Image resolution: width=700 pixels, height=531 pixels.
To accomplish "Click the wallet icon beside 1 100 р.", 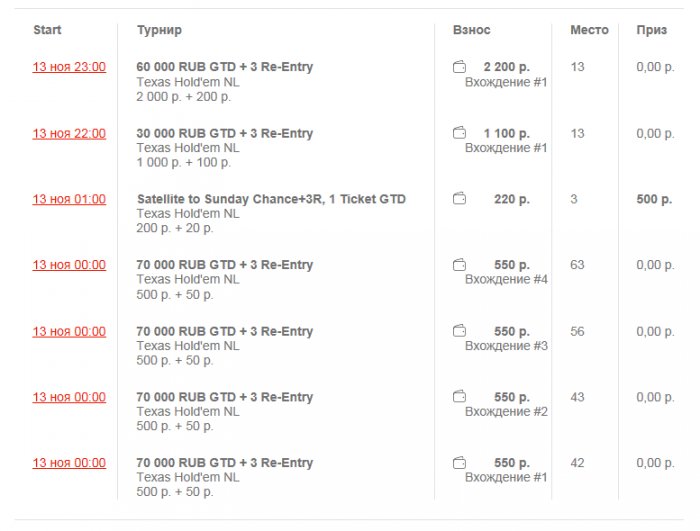I will pyautogui.click(x=459, y=133).
